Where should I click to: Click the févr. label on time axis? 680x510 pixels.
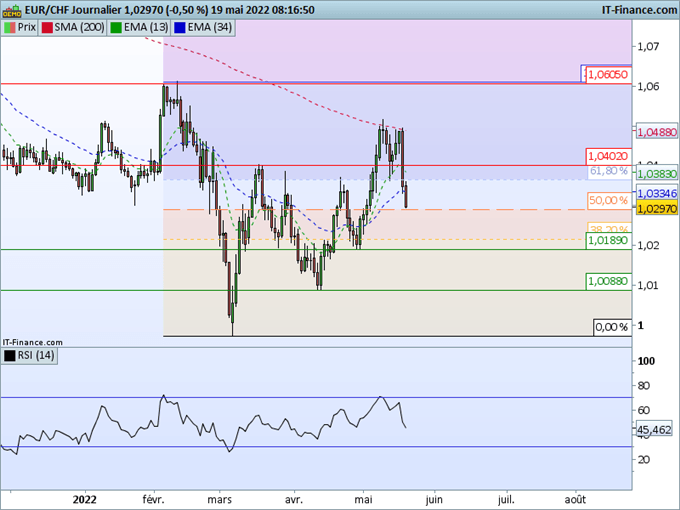pyautogui.click(x=154, y=500)
